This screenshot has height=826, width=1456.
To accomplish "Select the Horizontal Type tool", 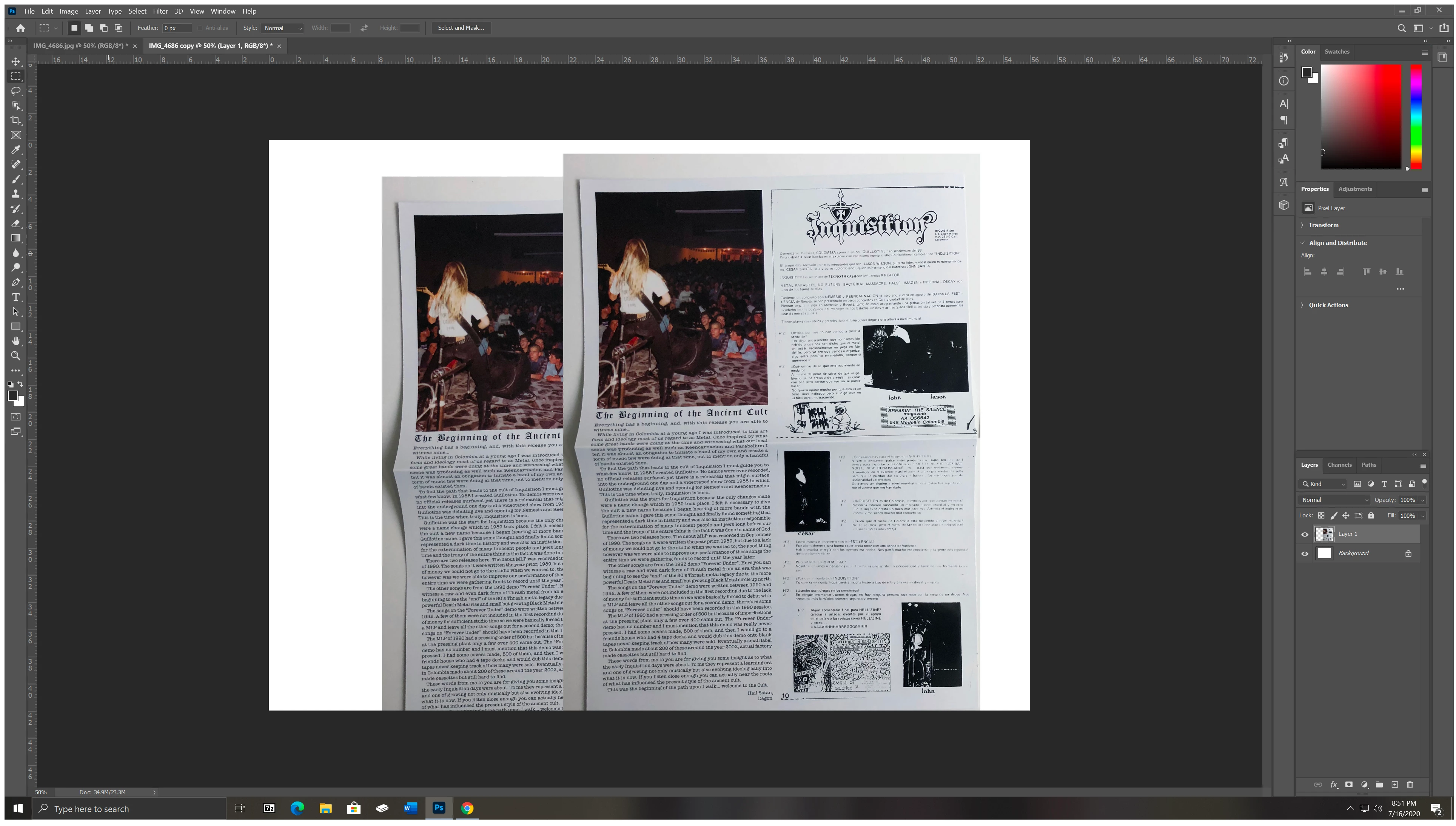I will (x=16, y=297).
